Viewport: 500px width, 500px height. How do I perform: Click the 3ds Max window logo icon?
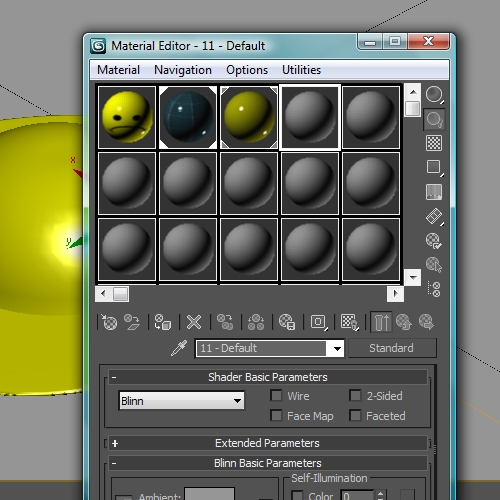[98, 46]
